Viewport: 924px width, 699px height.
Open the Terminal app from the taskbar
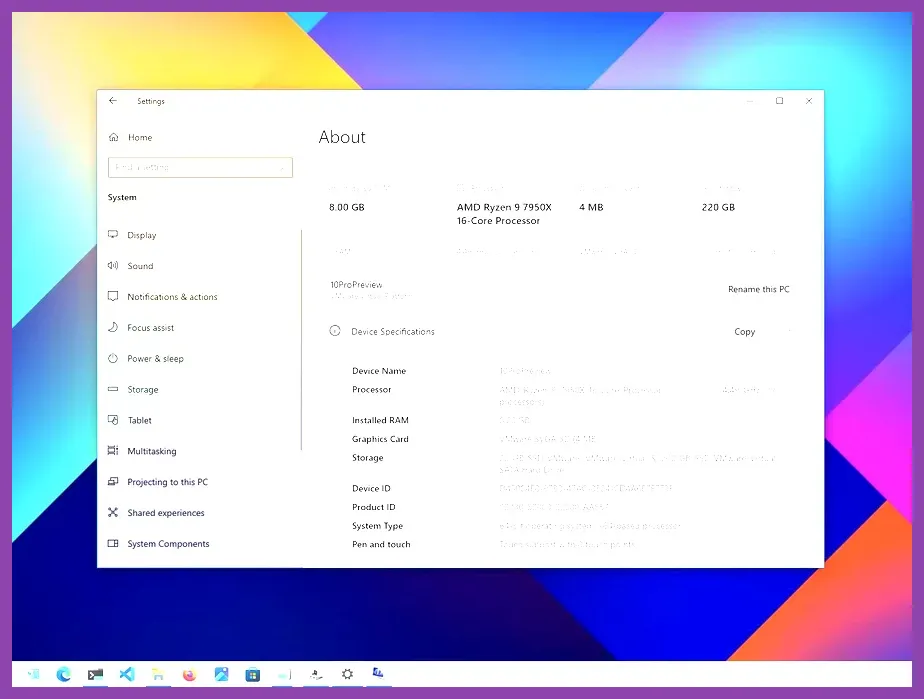point(95,674)
